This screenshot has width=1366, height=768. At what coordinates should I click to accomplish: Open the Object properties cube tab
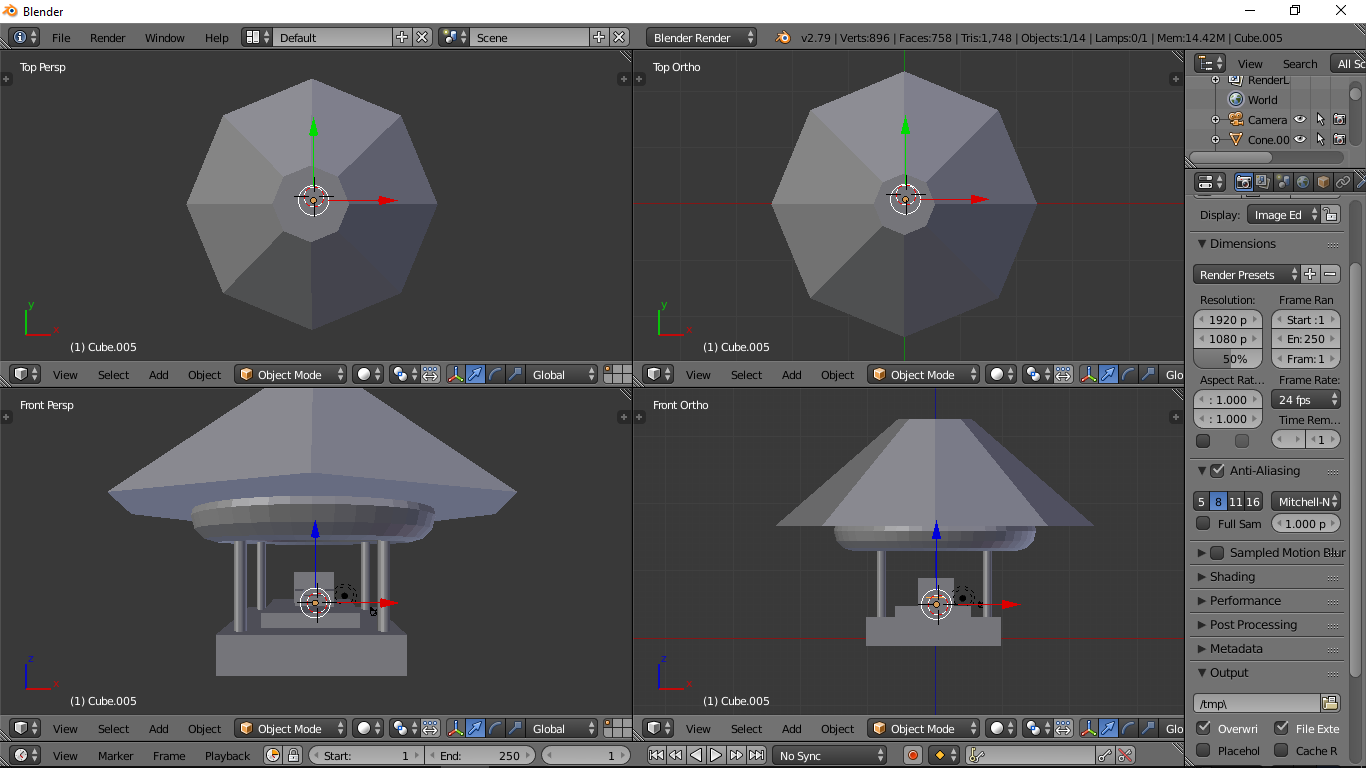[x=1322, y=182]
